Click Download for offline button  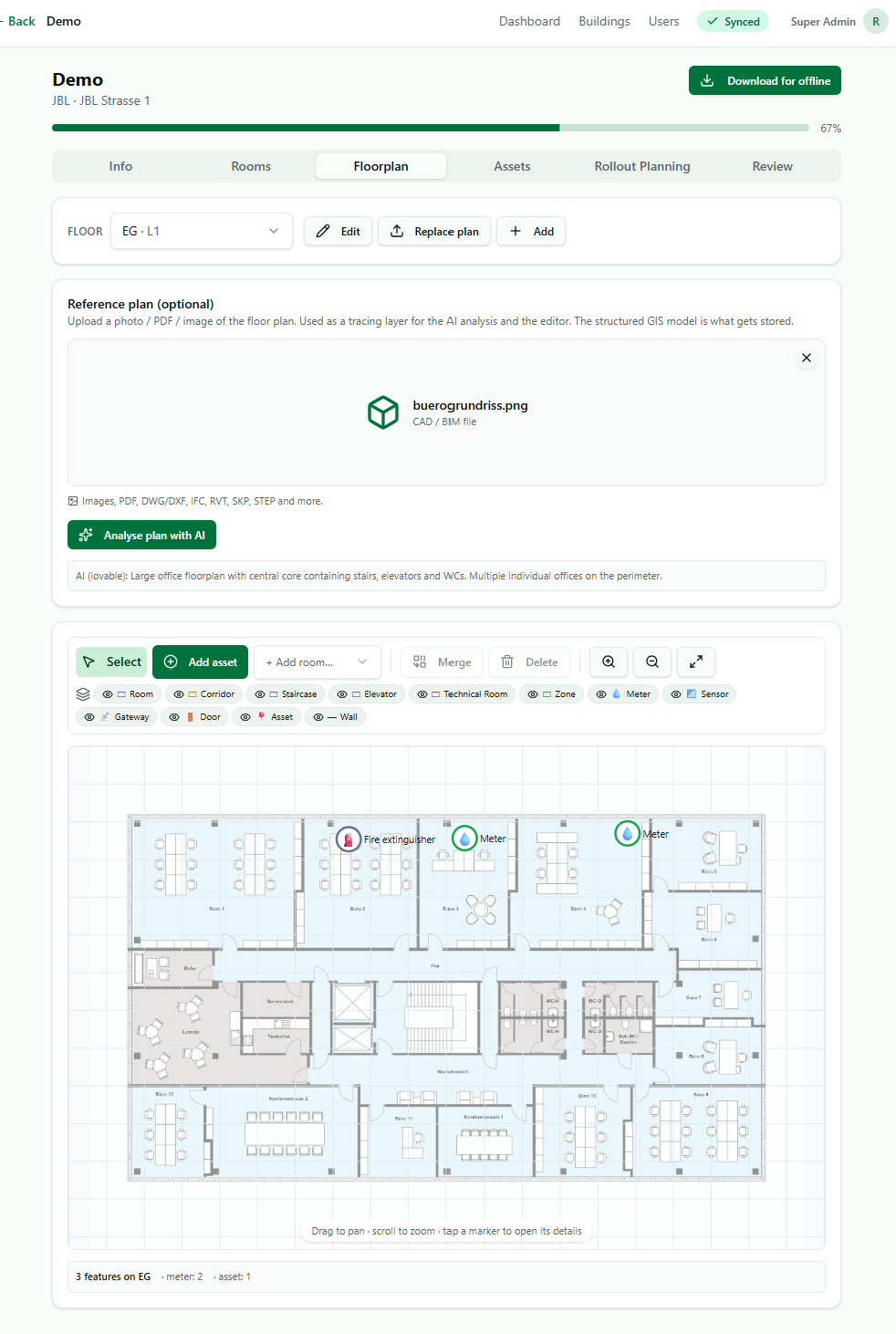point(765,80)
